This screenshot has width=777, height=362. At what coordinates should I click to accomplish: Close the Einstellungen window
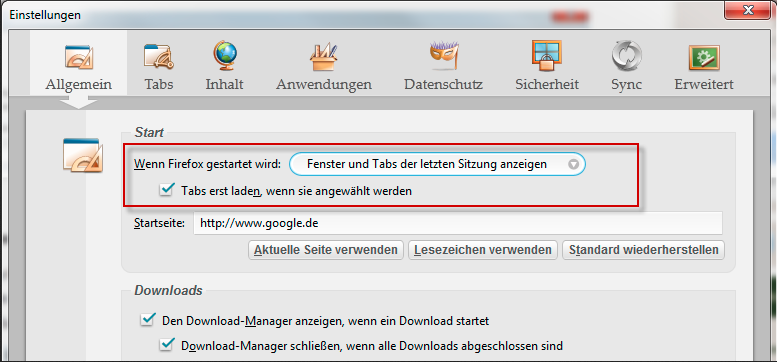pyautogui.click(x=748, y=10)
